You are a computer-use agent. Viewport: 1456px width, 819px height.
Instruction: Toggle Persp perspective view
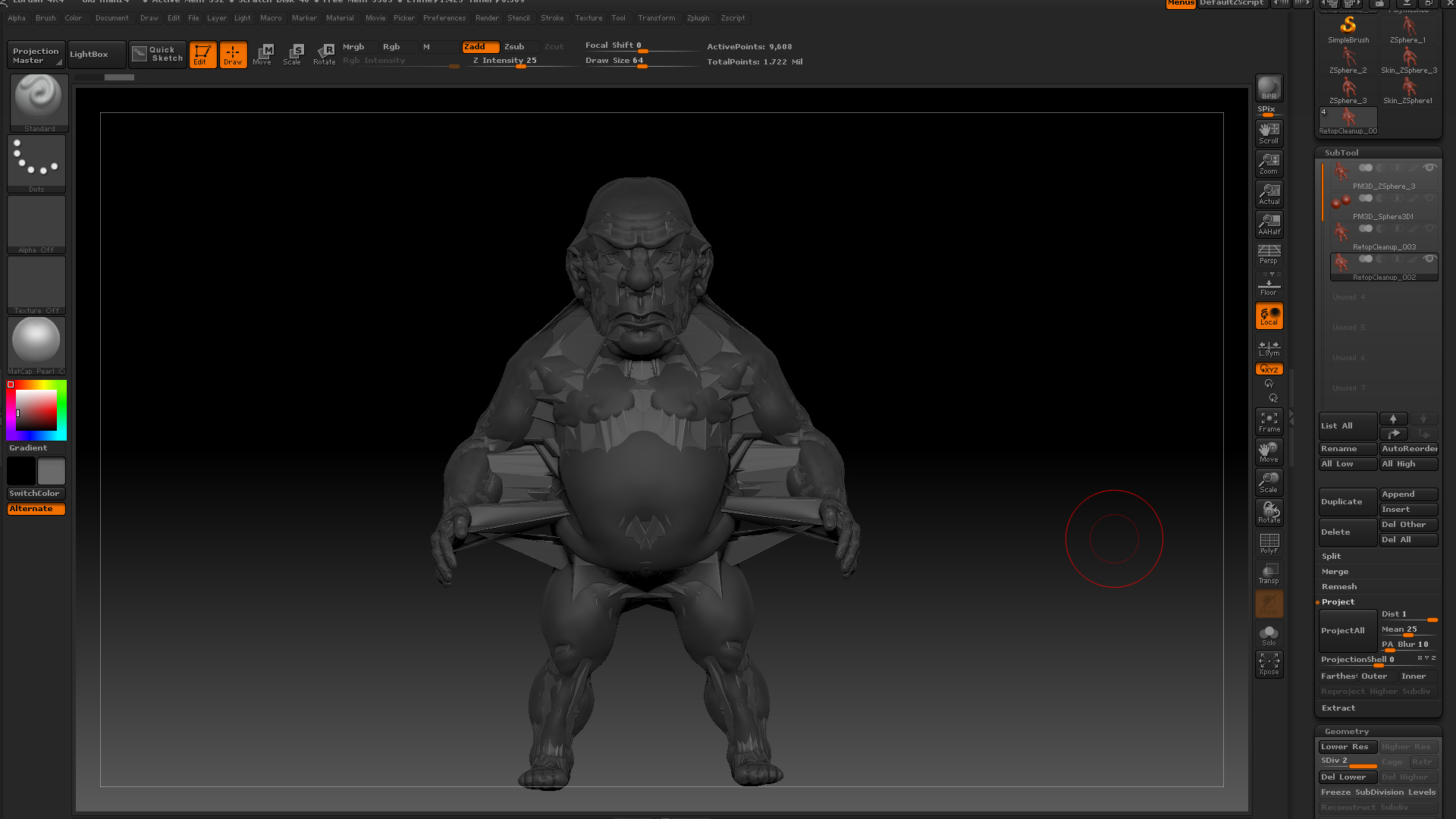[x=1269, y=254]
